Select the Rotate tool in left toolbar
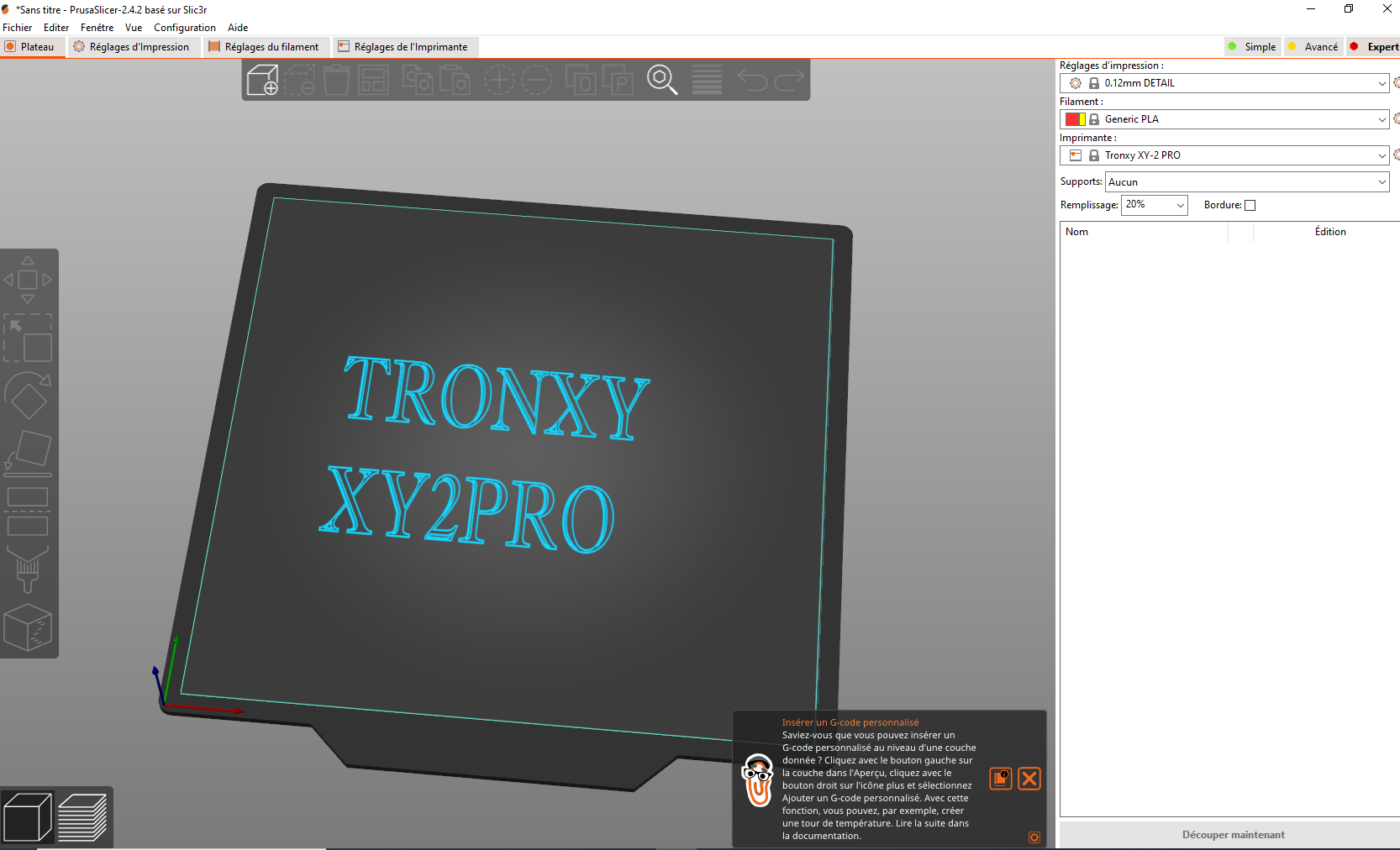This screenshot has height=850, width=1400. point(28,396)
